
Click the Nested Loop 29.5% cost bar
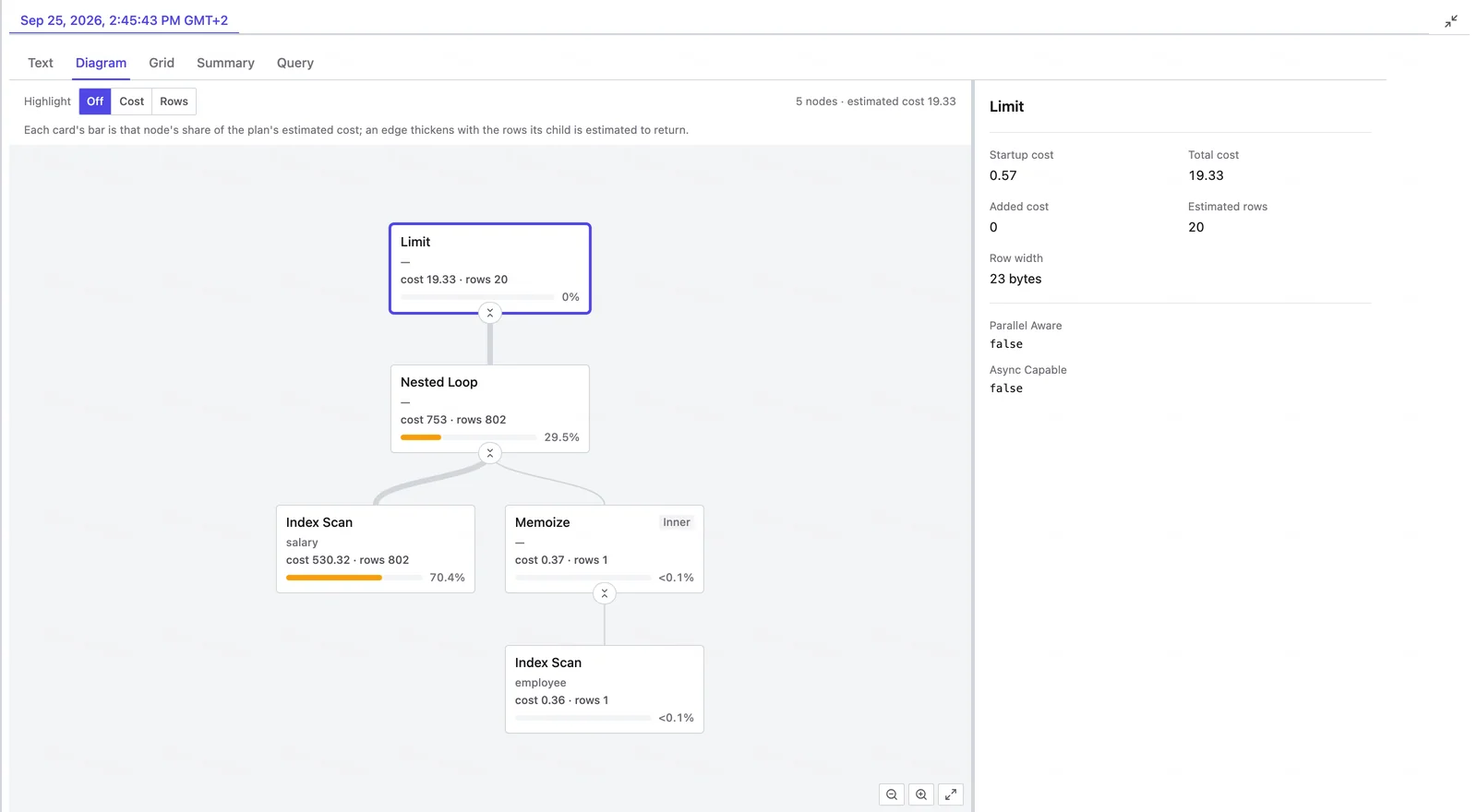click(469, 437)
